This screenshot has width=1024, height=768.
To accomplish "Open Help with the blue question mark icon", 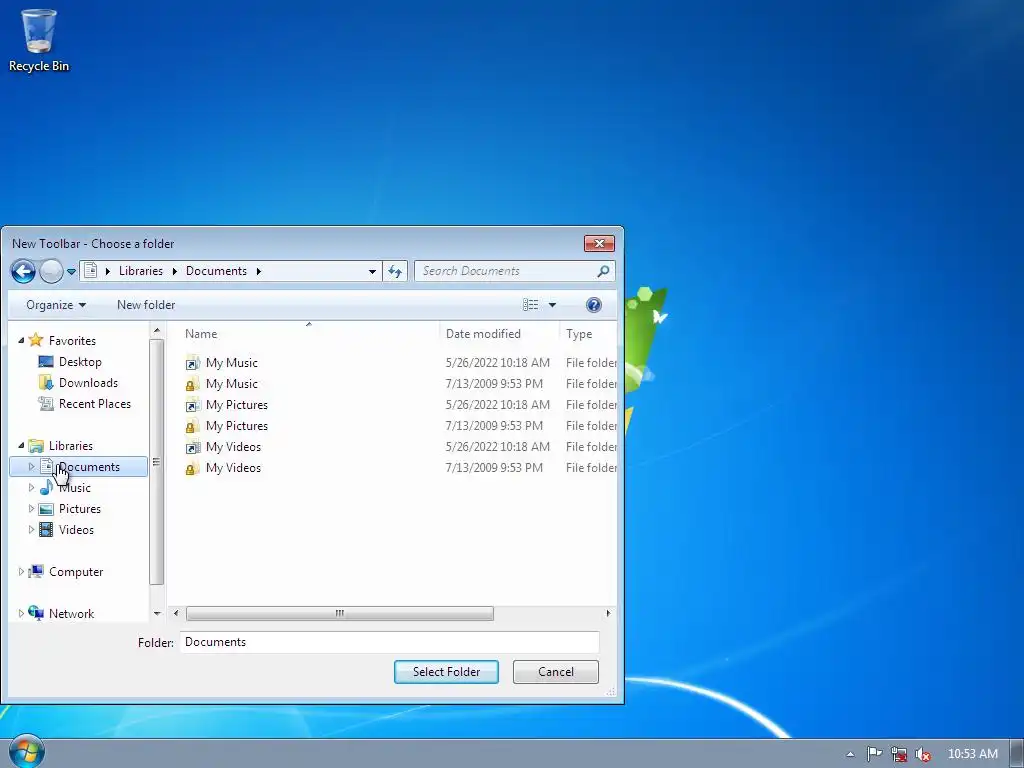I will 594,305.
